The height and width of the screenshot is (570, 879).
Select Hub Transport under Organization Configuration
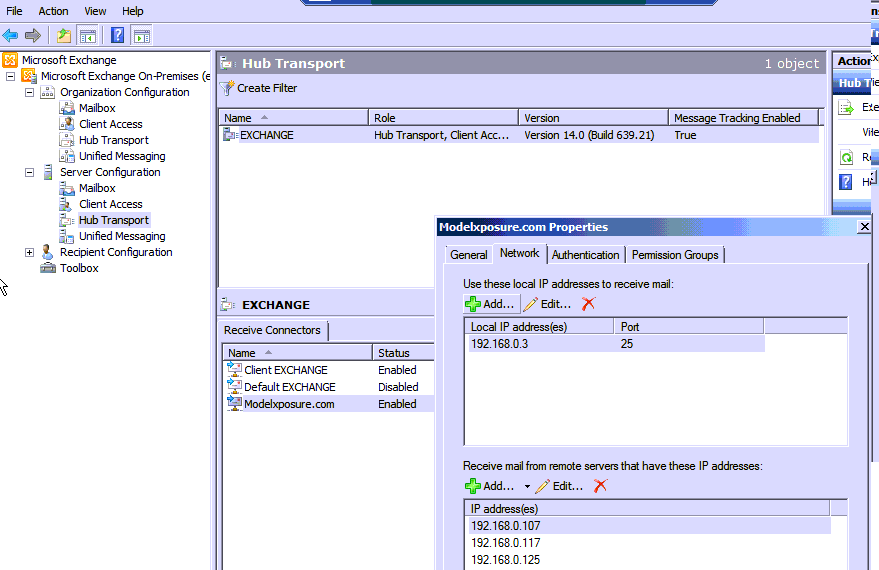point(114,140)
